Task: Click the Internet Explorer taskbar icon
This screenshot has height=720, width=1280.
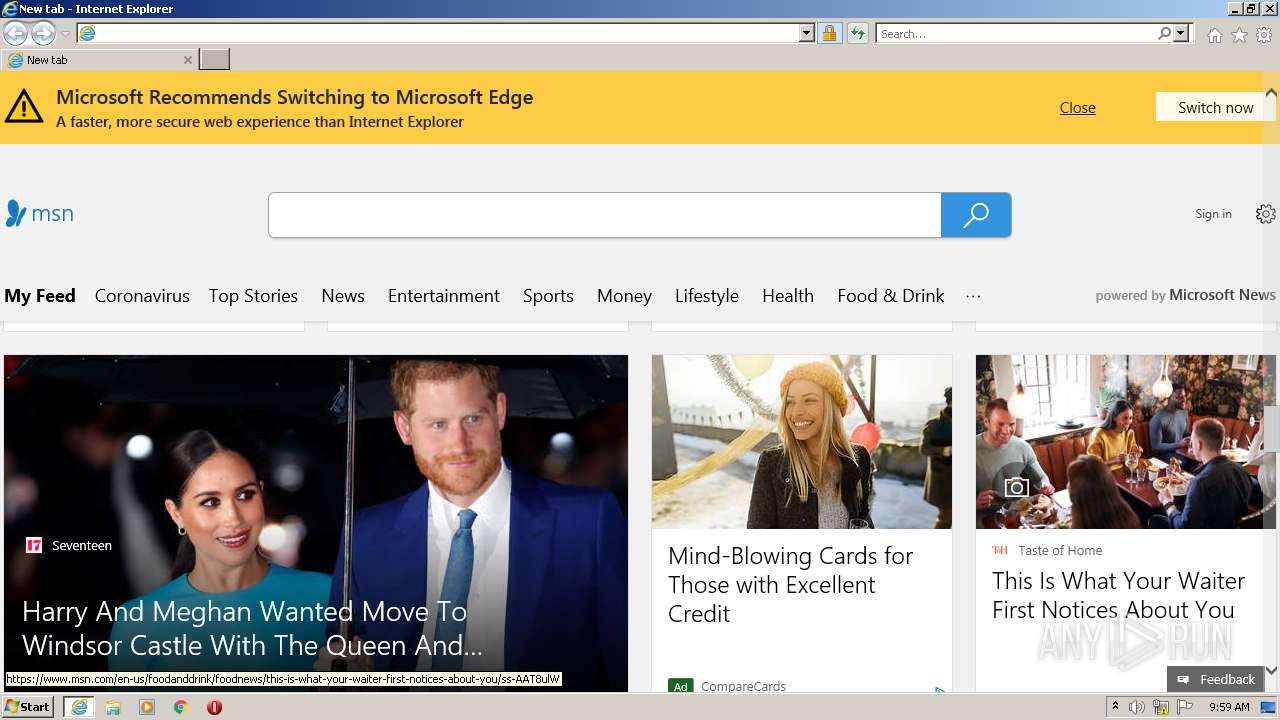Action: click(x=79, y=706)
